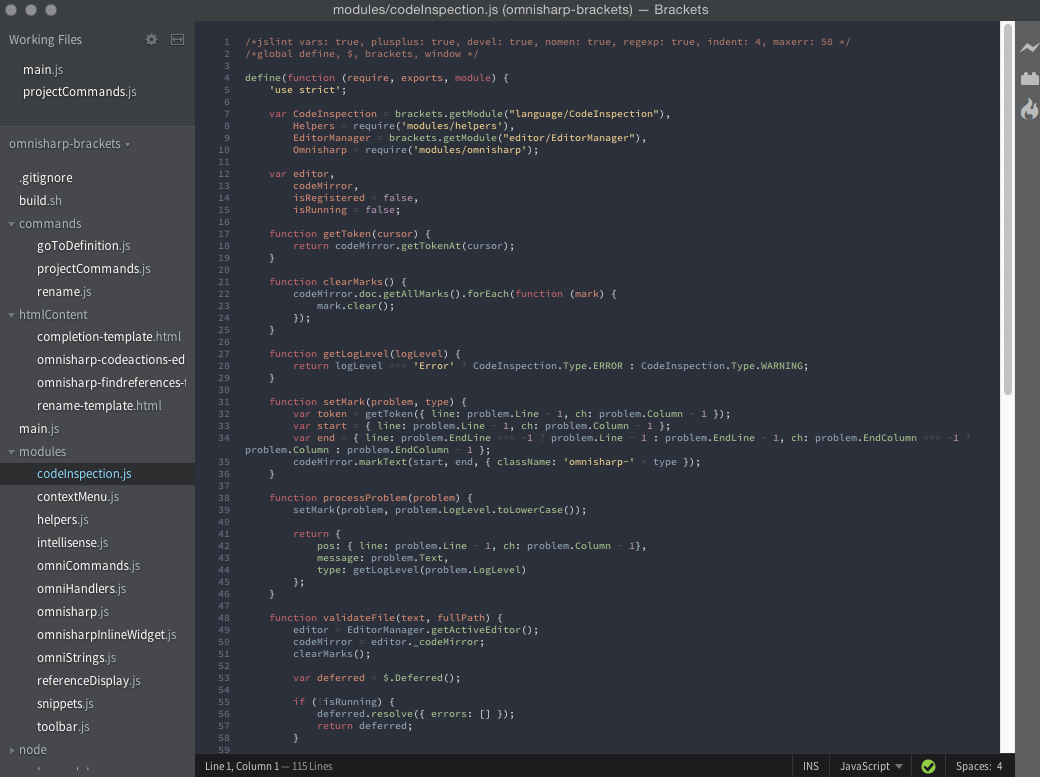The height and width of the screenshot is (777, 1040).
Task: Toggle split view with icon beside gear
Action: pyautogui.click(x=176, y=39)
